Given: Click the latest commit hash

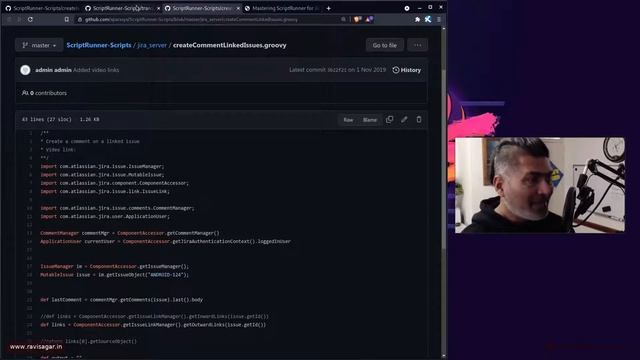Looking at the screenshot, I should [x=337, y=70].
